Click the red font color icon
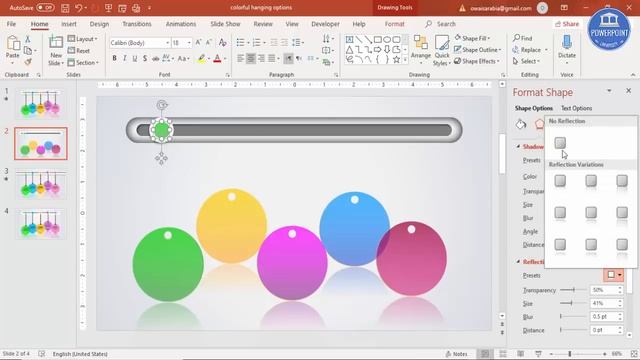This screenshot has height=360, width=640. click(218, 59)
